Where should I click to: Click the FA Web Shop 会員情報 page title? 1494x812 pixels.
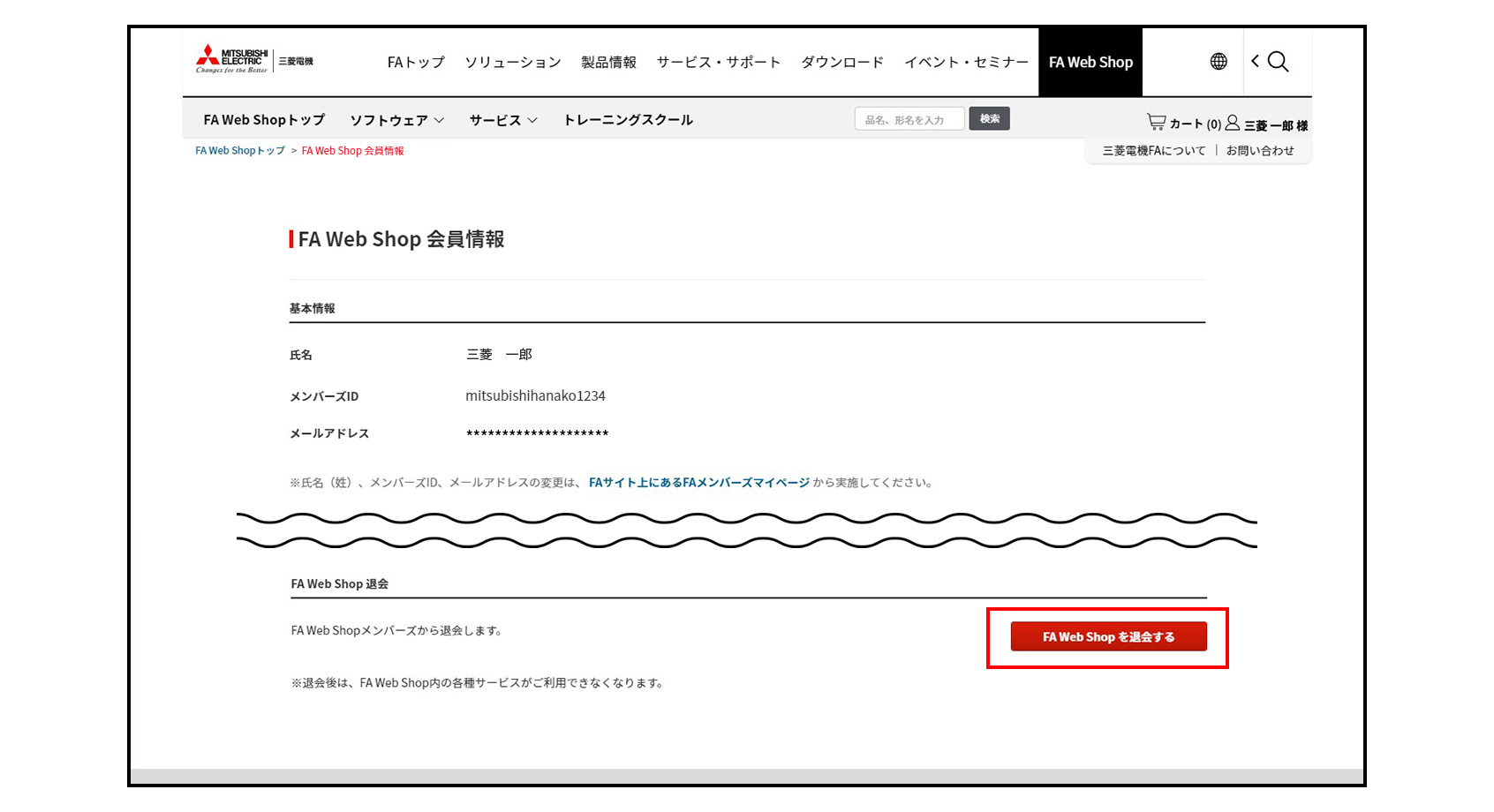point(402,239)
